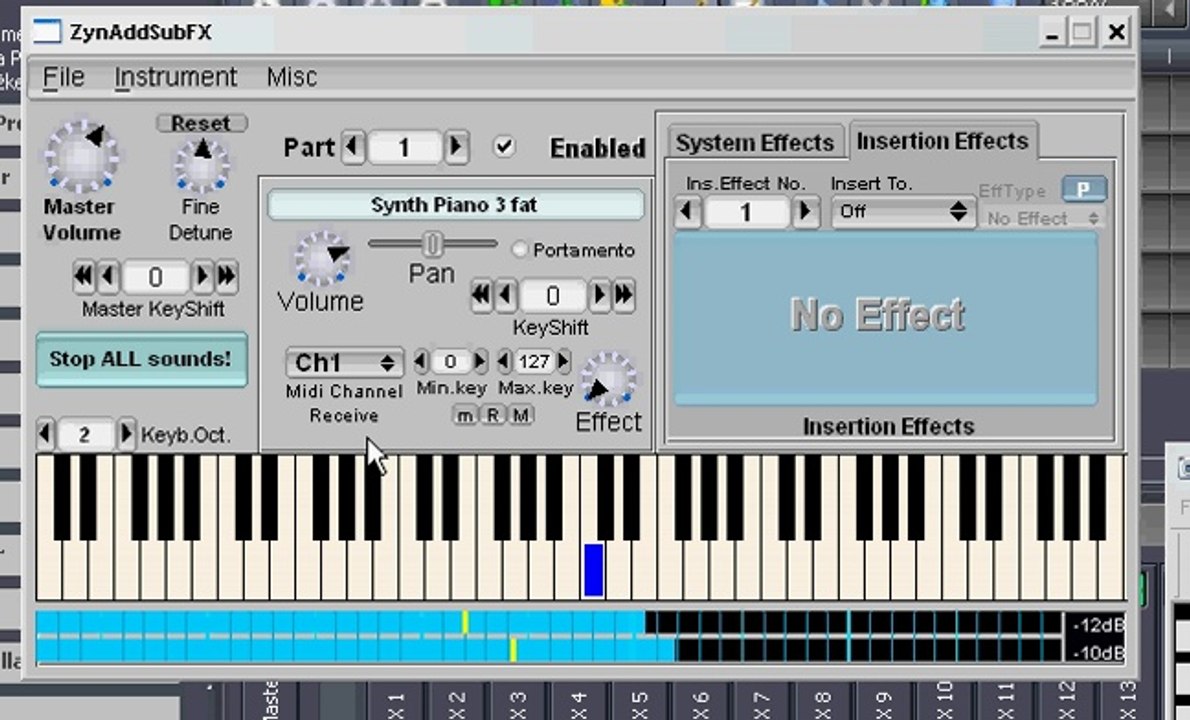The width and height of the screenshot is (1190, 720).
Task: Click the blue highlighted piano key
Action: tap(593, 570)
